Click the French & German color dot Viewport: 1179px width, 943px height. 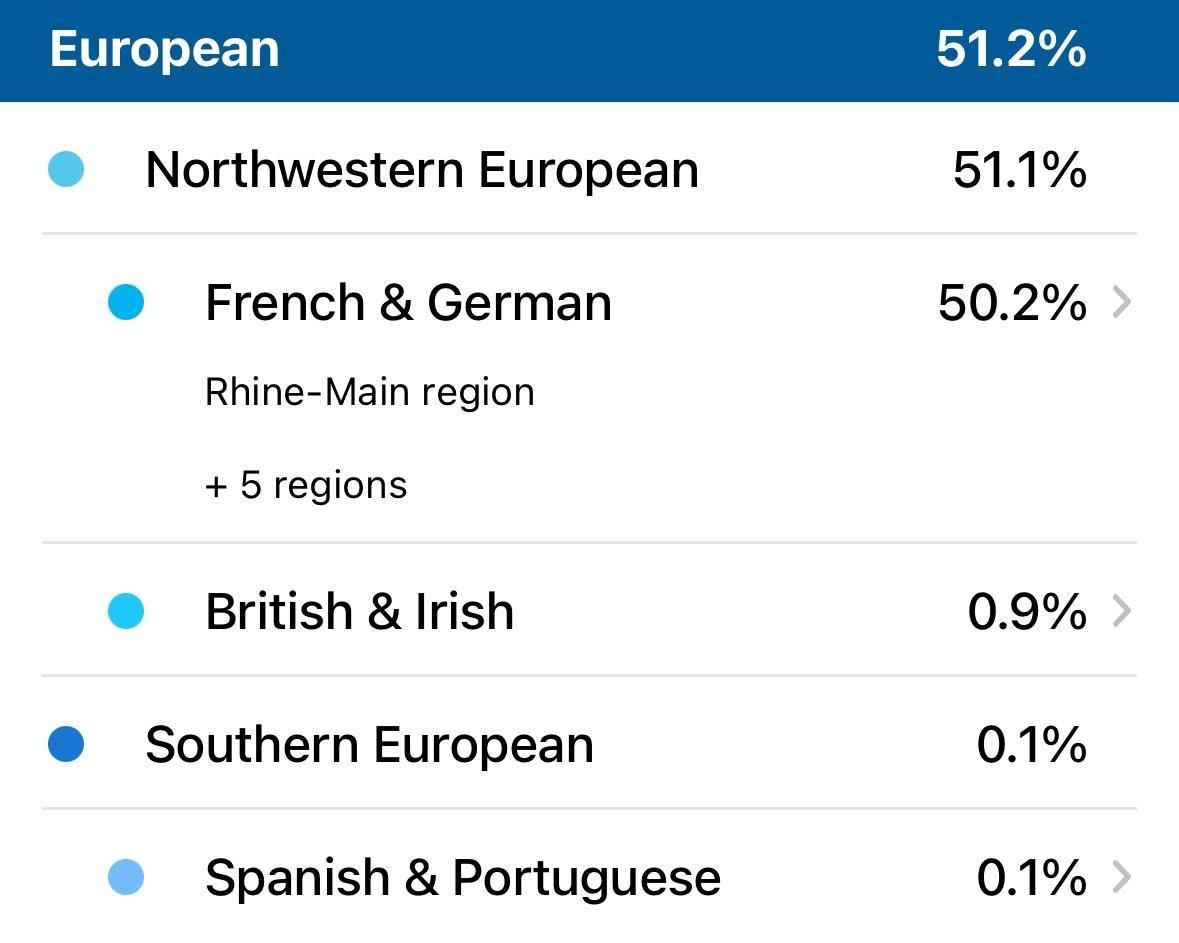[126, 302]
